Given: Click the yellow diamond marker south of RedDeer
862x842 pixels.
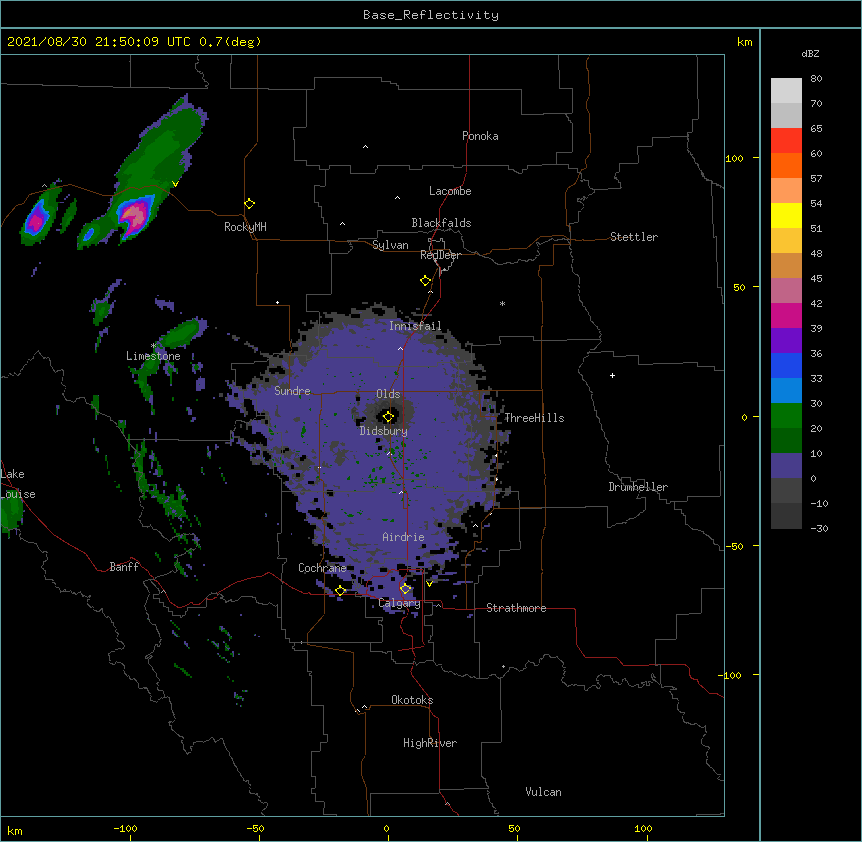Looking at the screenshot, I should [x=425, y=281].
